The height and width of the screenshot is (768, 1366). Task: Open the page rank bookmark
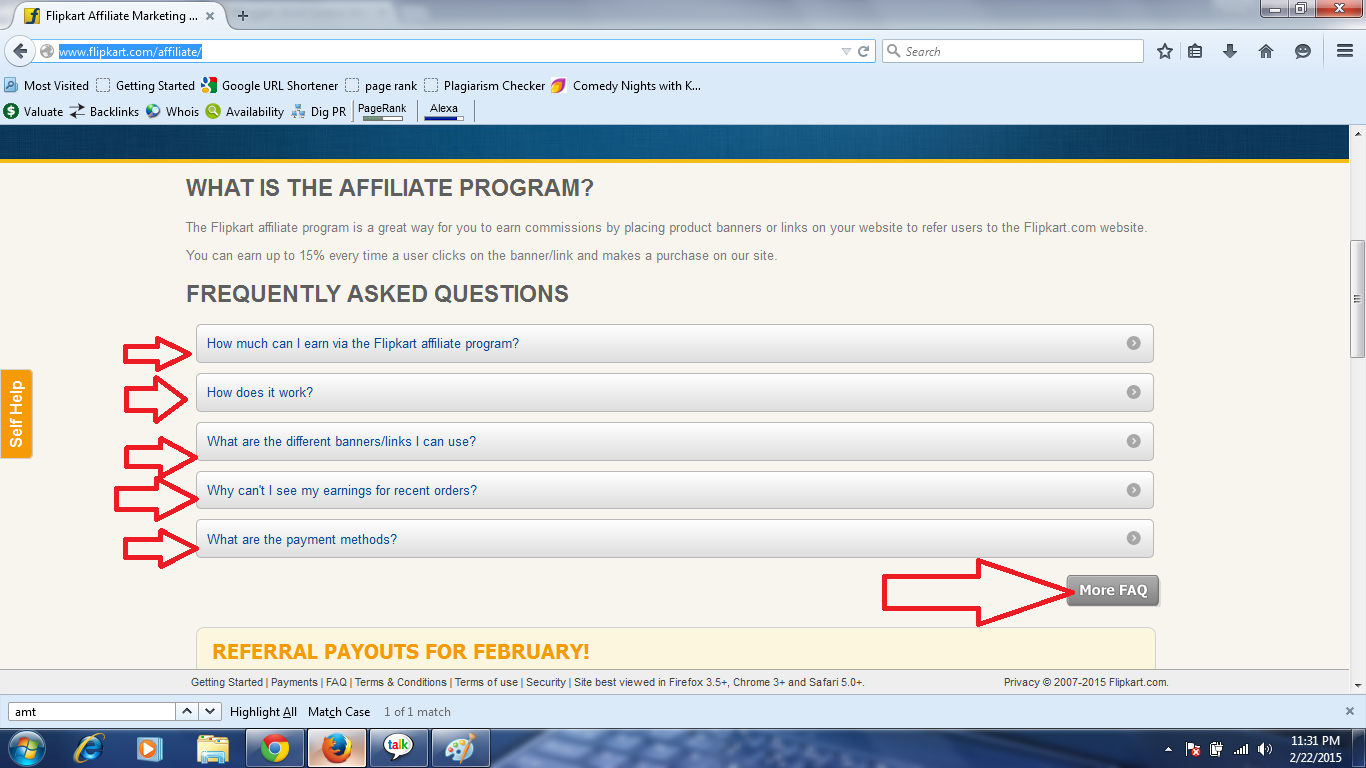381,85
